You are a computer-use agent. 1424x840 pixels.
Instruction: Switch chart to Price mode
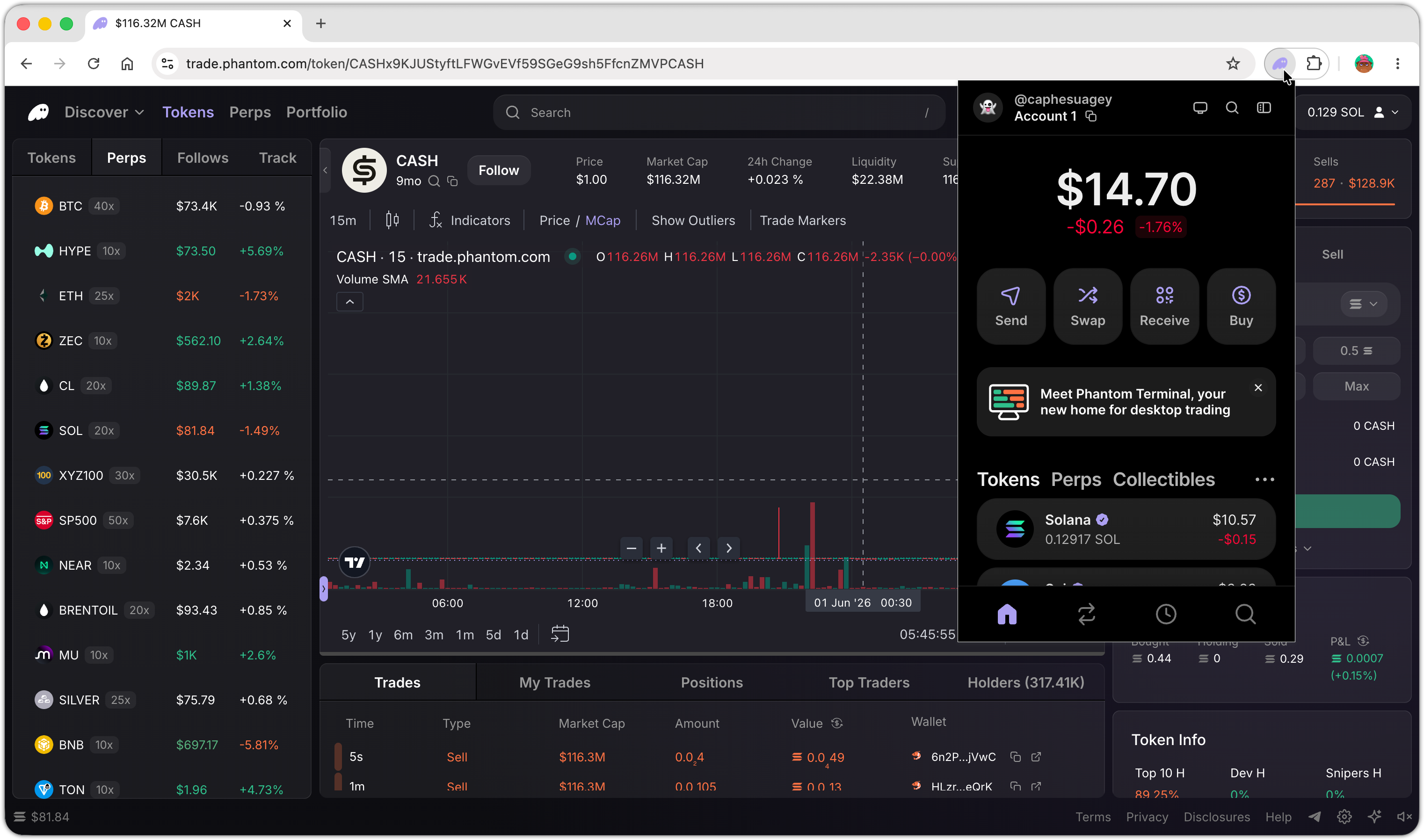[554, 220]
